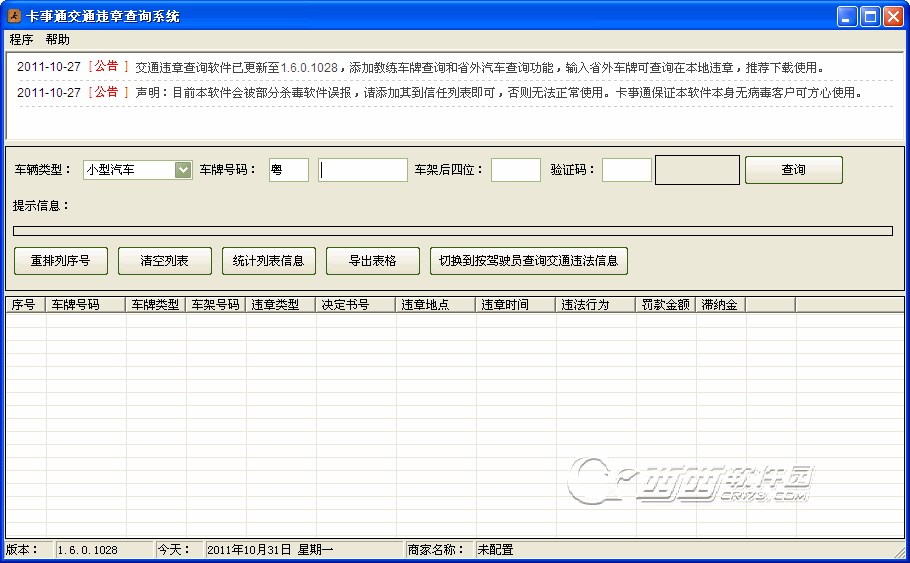
Task: Click the 粤 province prefix field
Action: coord(289,170)
